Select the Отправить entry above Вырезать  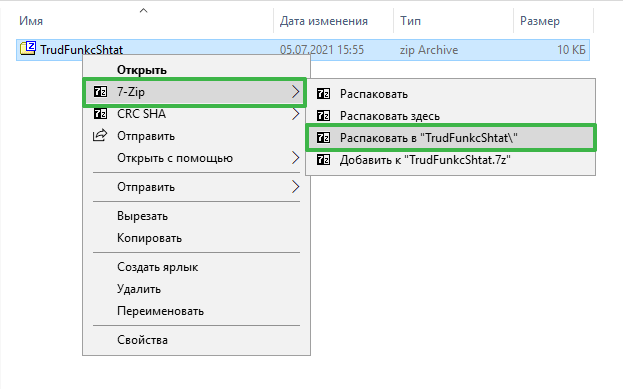click(x=196, y=187)
